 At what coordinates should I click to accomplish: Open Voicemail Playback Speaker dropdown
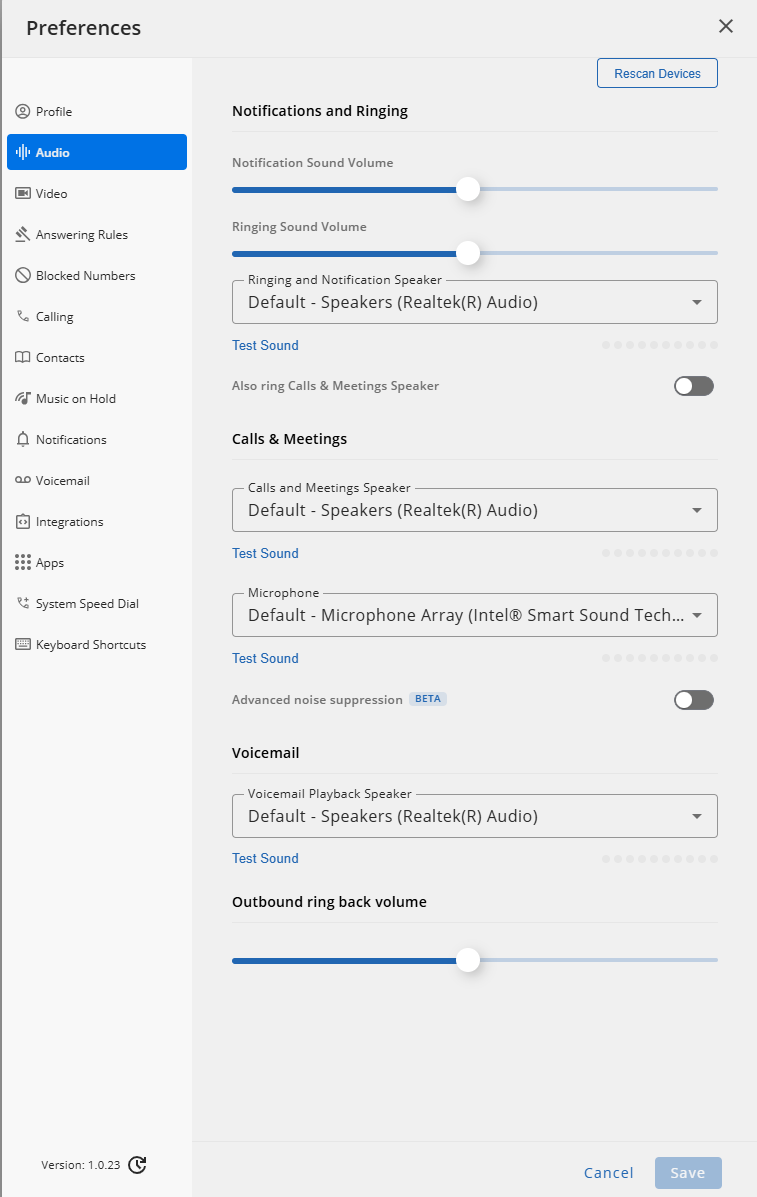pyautogui.click(x=475, y=816)
